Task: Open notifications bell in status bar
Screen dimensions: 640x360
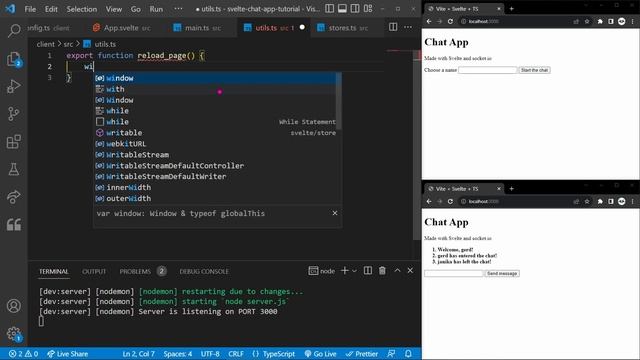Action: point(408,354)
